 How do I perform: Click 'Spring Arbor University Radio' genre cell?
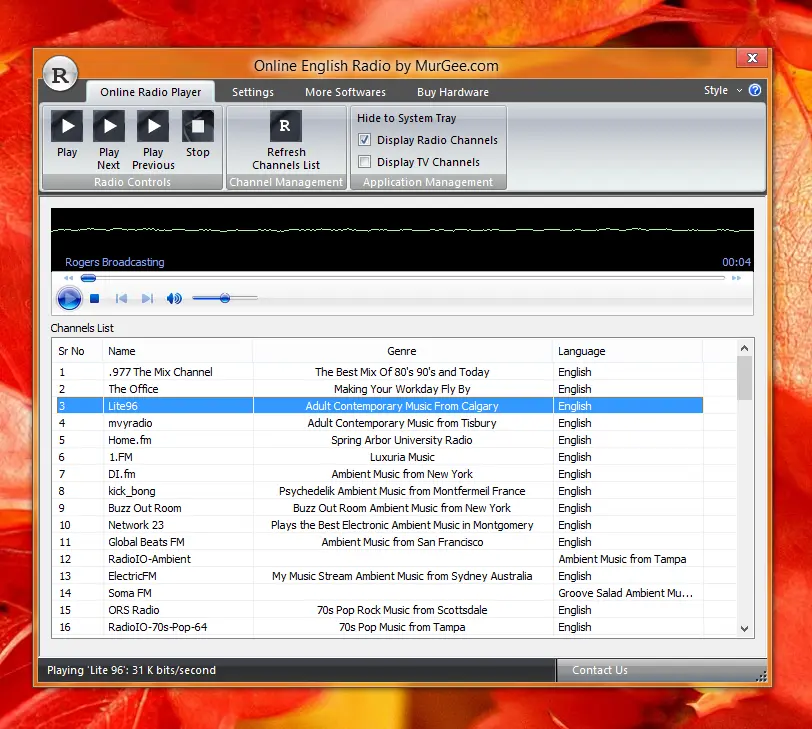point(402,440)
